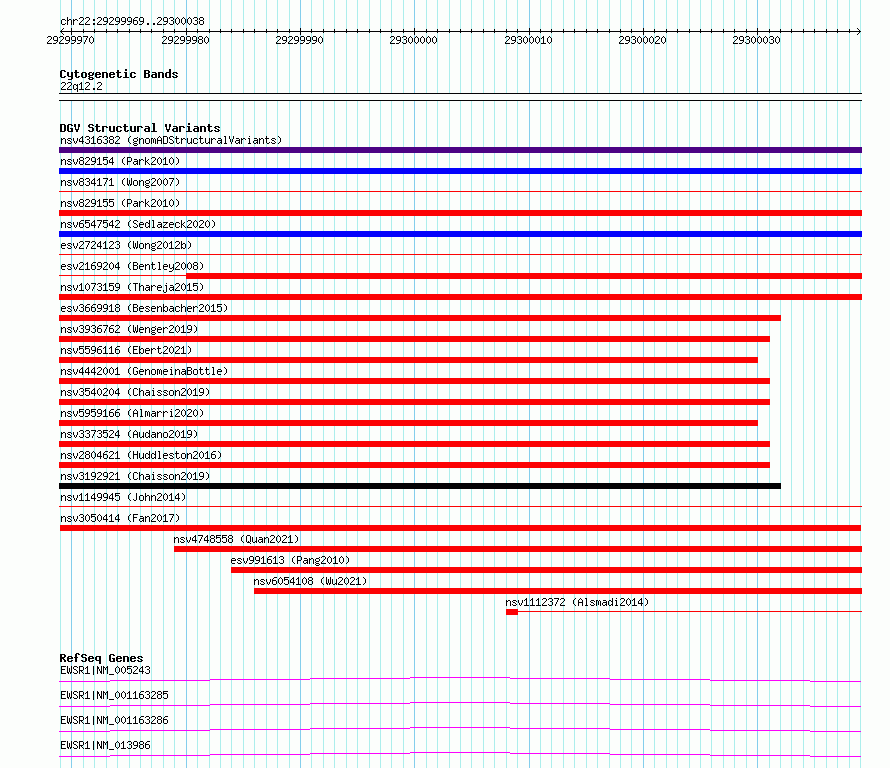Open variant nsv6547542 (Sedlazeck2020)

click(x=138, y=224)
